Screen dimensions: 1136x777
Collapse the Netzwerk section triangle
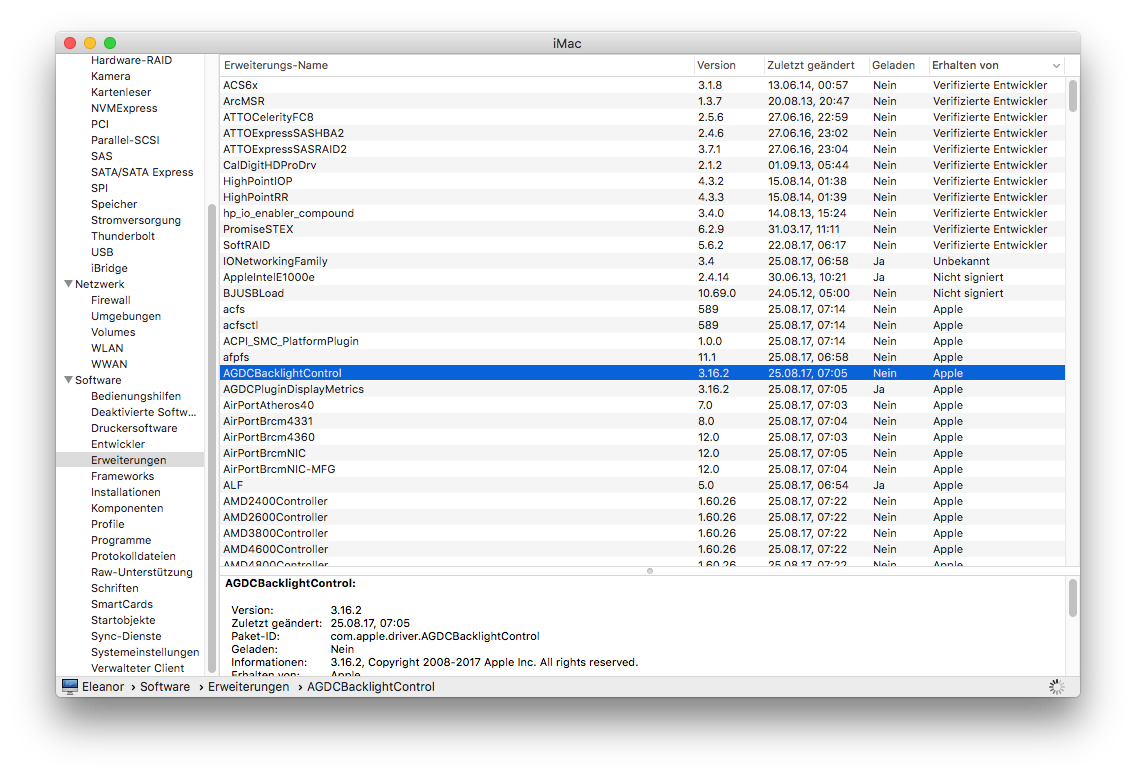tap(68, 284)
